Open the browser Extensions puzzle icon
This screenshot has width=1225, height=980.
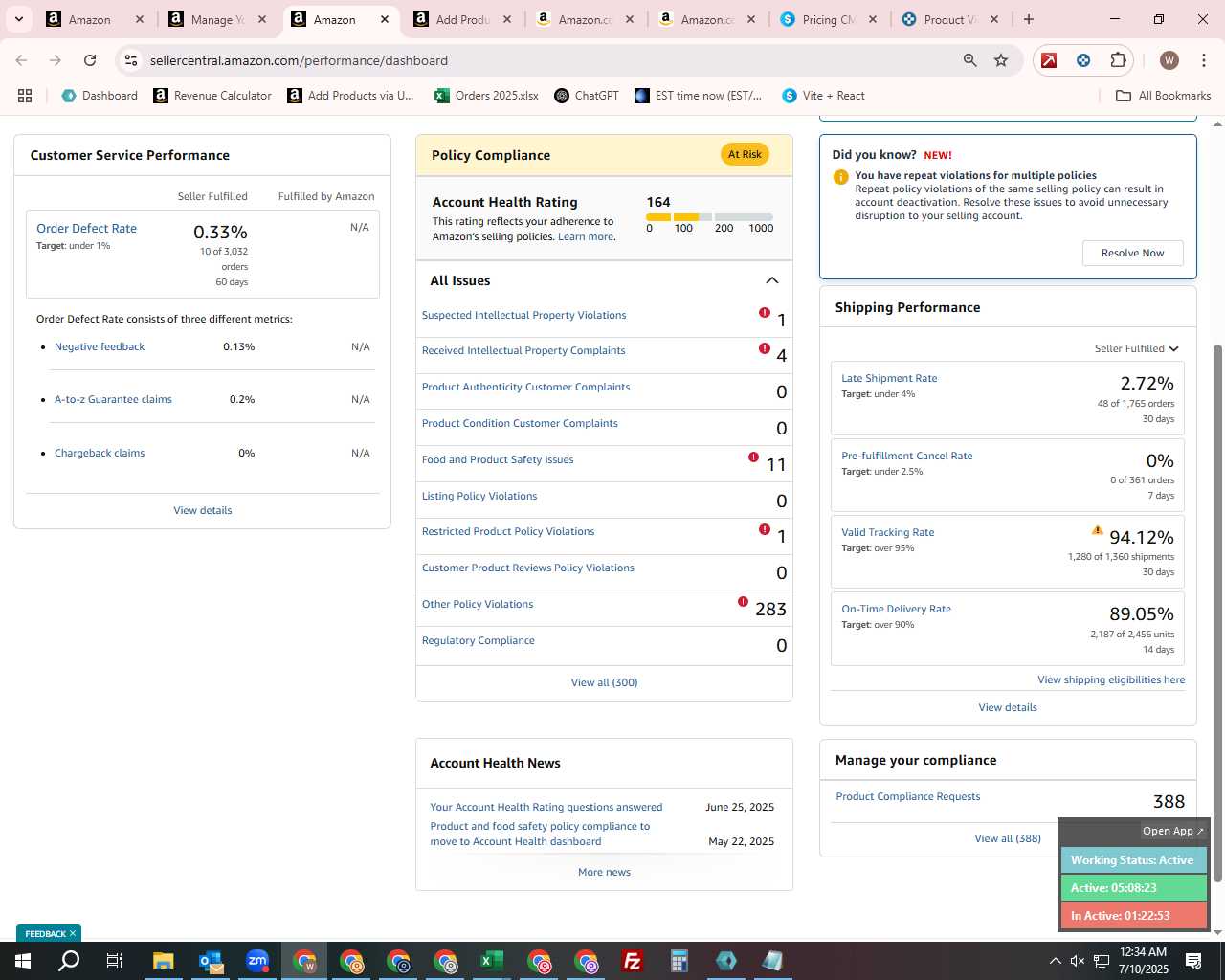1118,60
